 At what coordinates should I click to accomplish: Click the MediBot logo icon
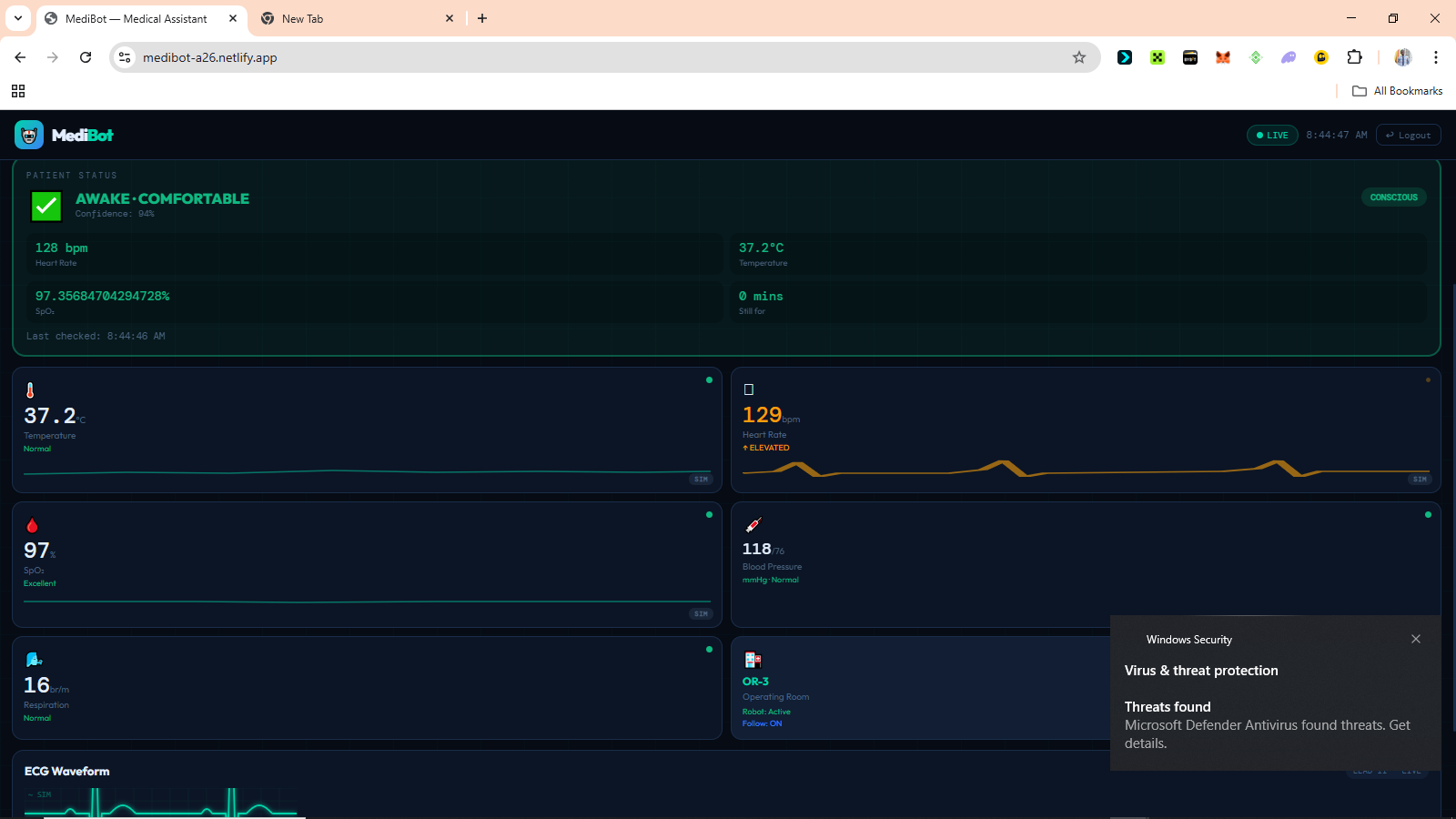pos(29,135)
